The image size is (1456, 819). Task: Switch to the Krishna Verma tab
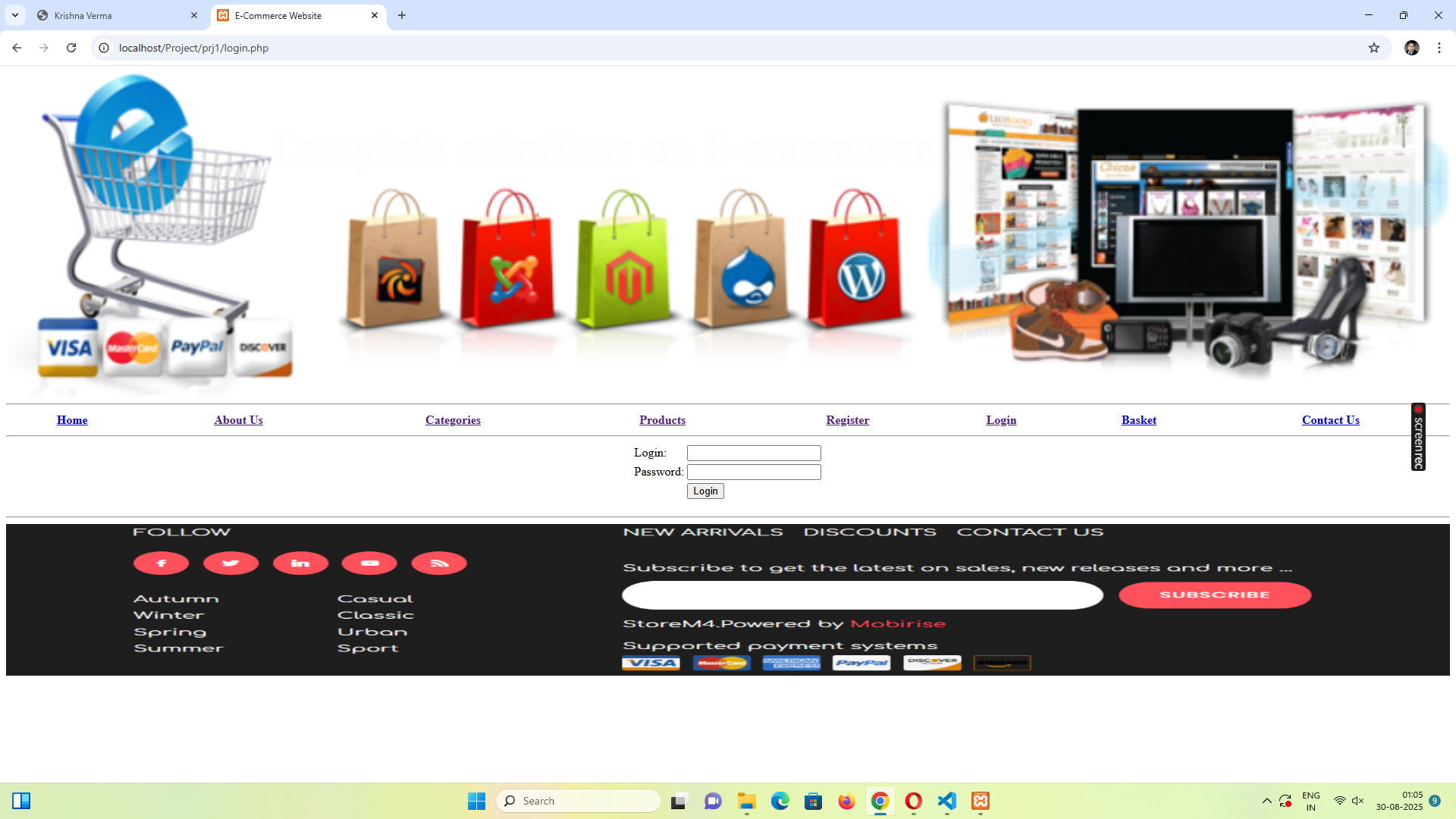coord(118,15)
